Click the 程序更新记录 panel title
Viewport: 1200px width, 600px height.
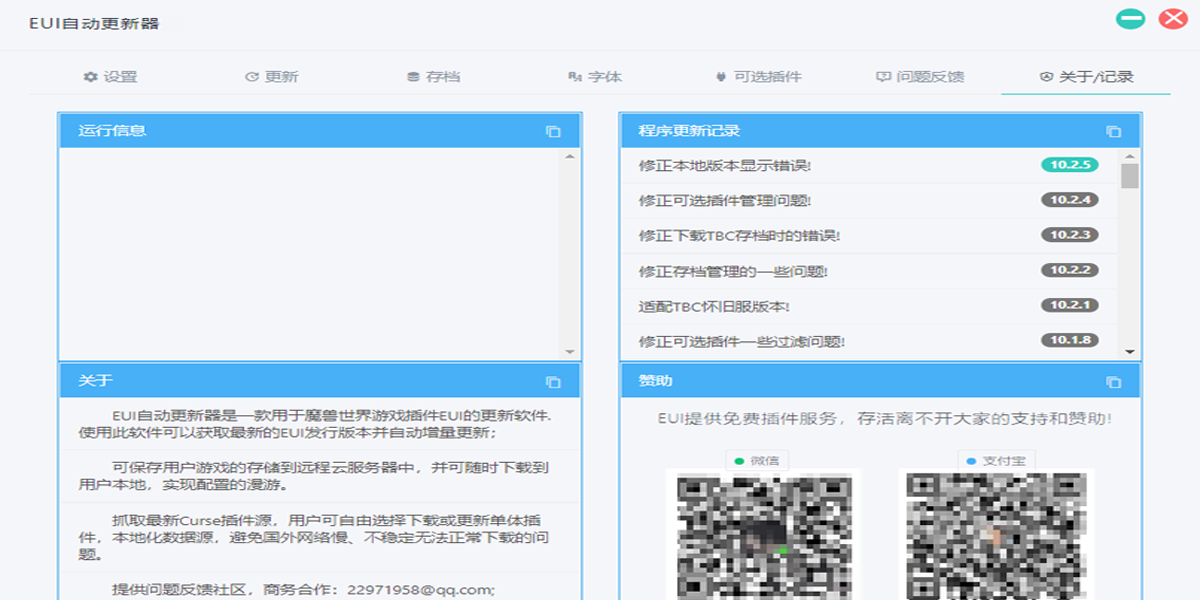[x=689, y=131]
